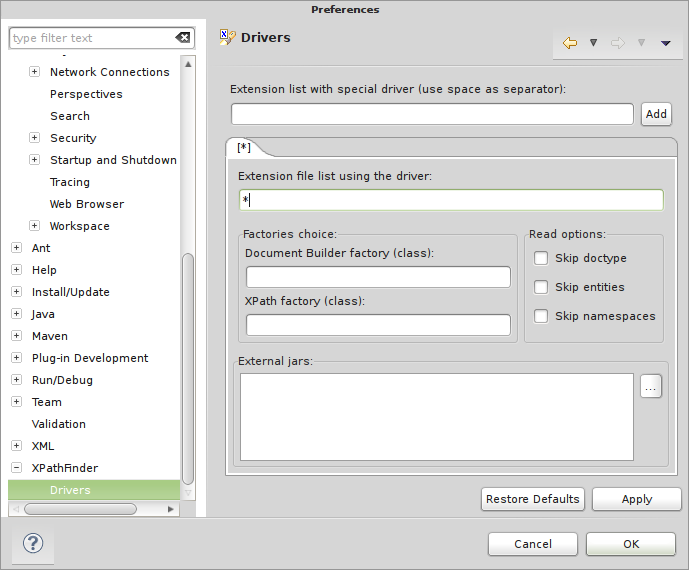689x570 pixels.
Task: Select Tracing preferences item
Action: 70,182
